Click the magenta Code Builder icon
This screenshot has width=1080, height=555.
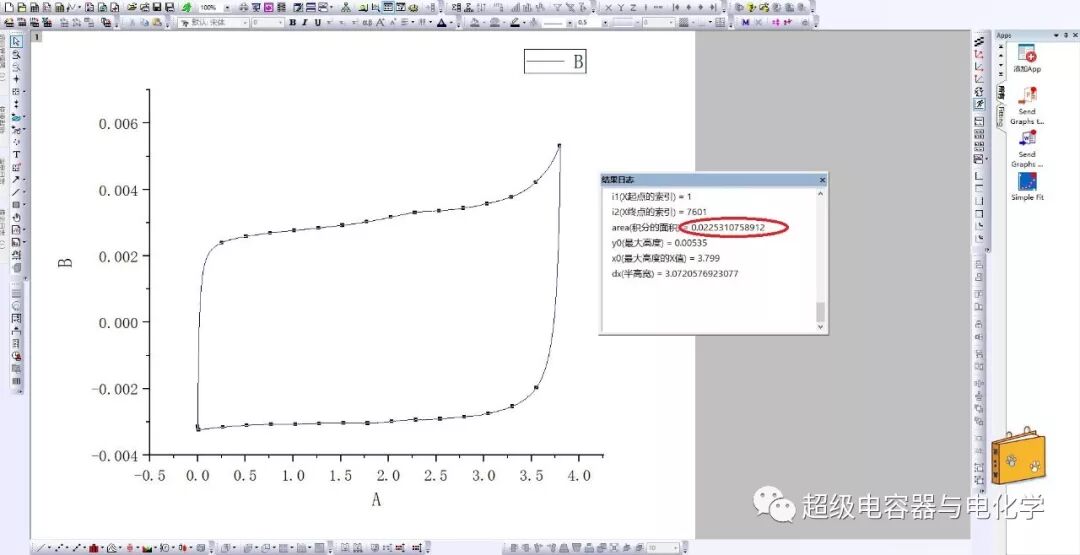[267, 8]
